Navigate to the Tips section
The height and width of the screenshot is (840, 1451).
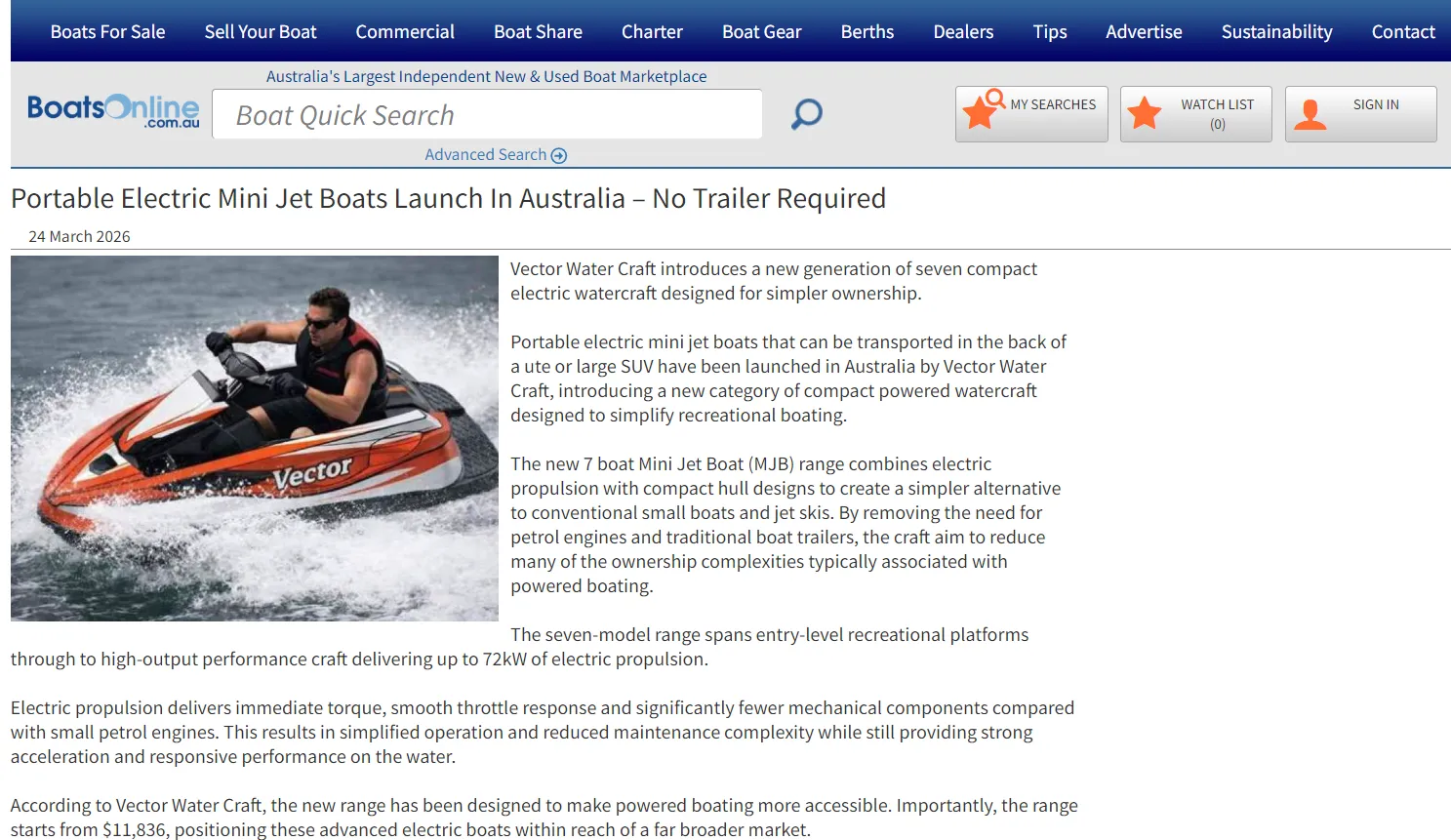(1050, 31)
